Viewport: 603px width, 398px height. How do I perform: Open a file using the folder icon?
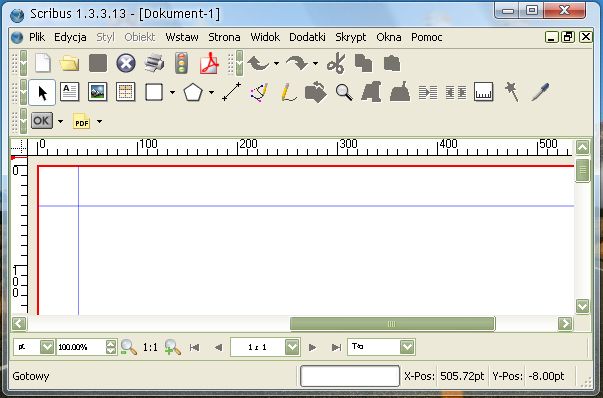coord(70,63)
